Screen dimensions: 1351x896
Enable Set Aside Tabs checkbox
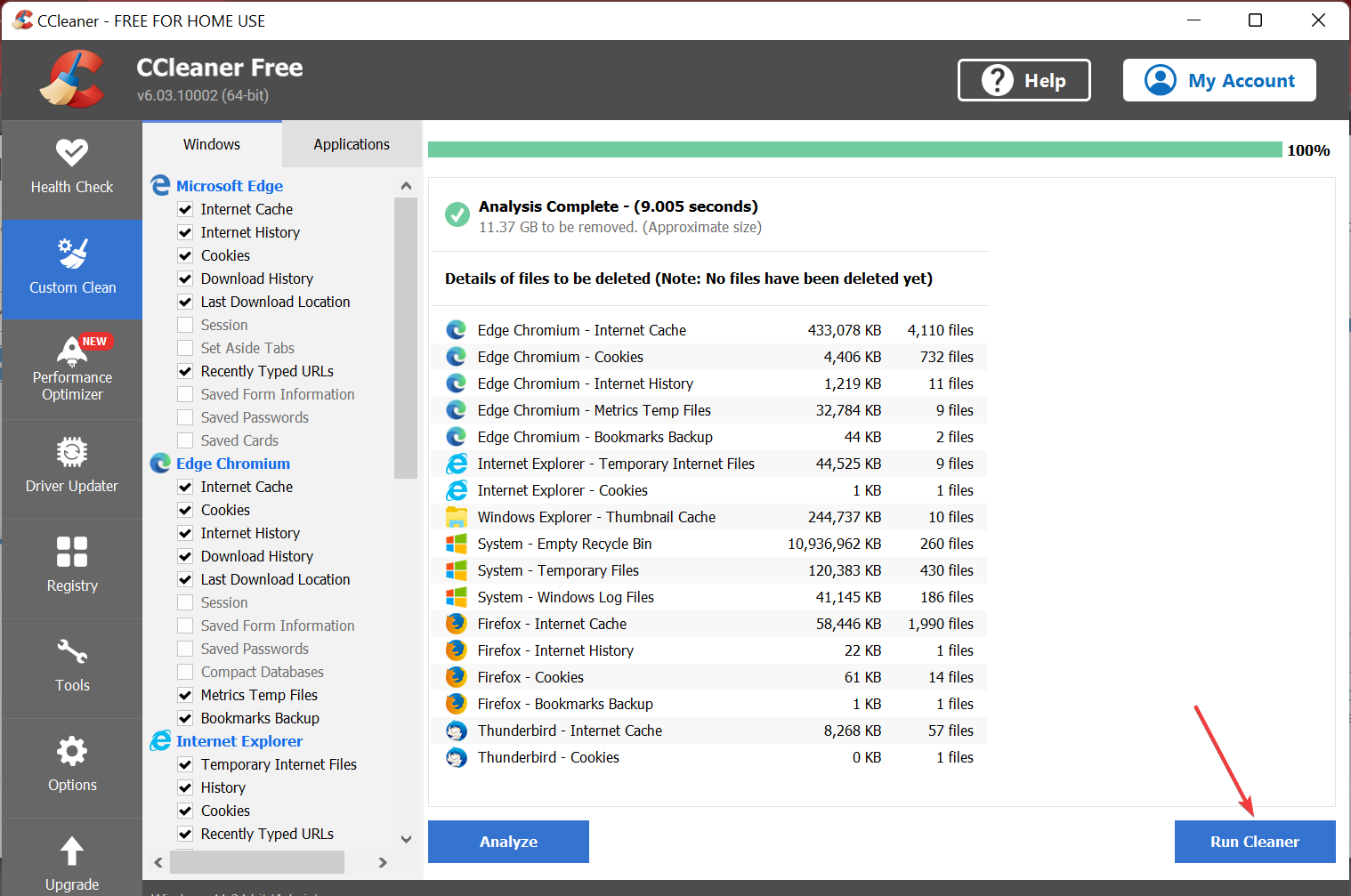pyautogui.click(x=185, y=348)
